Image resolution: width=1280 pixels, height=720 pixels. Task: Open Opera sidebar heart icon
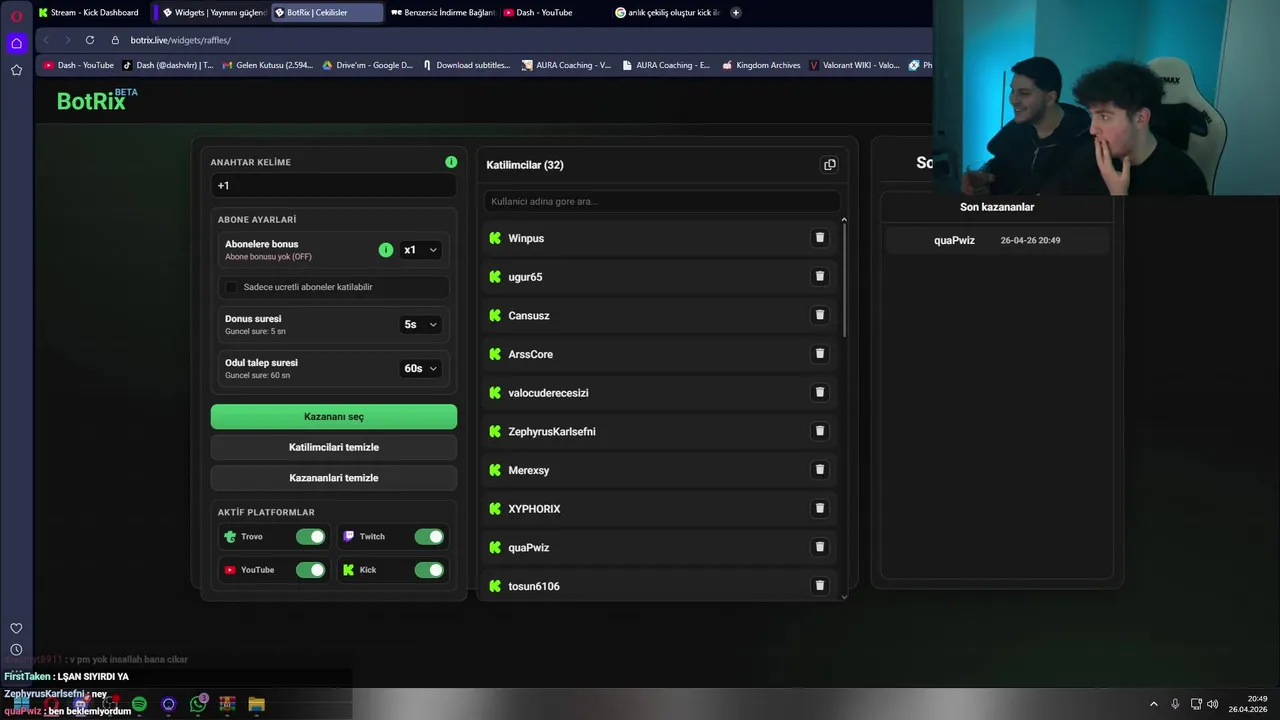click(x=16, y=628)
